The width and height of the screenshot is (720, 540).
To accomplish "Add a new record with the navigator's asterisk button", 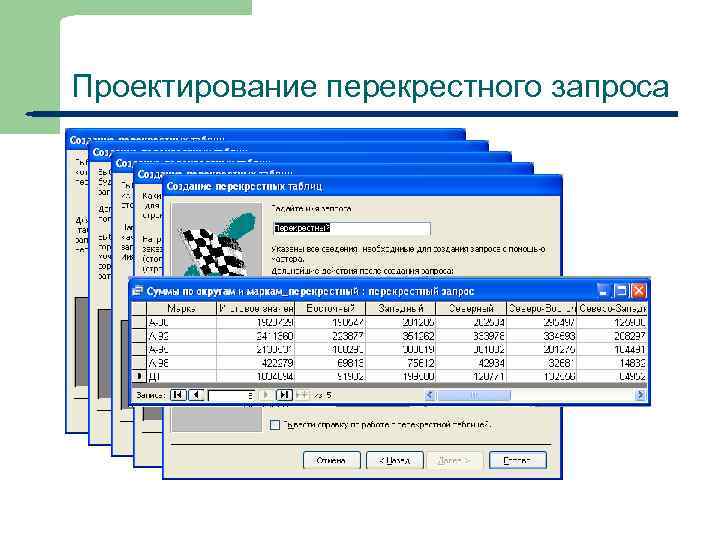I will pyautogui.click(x=302, y=395).
